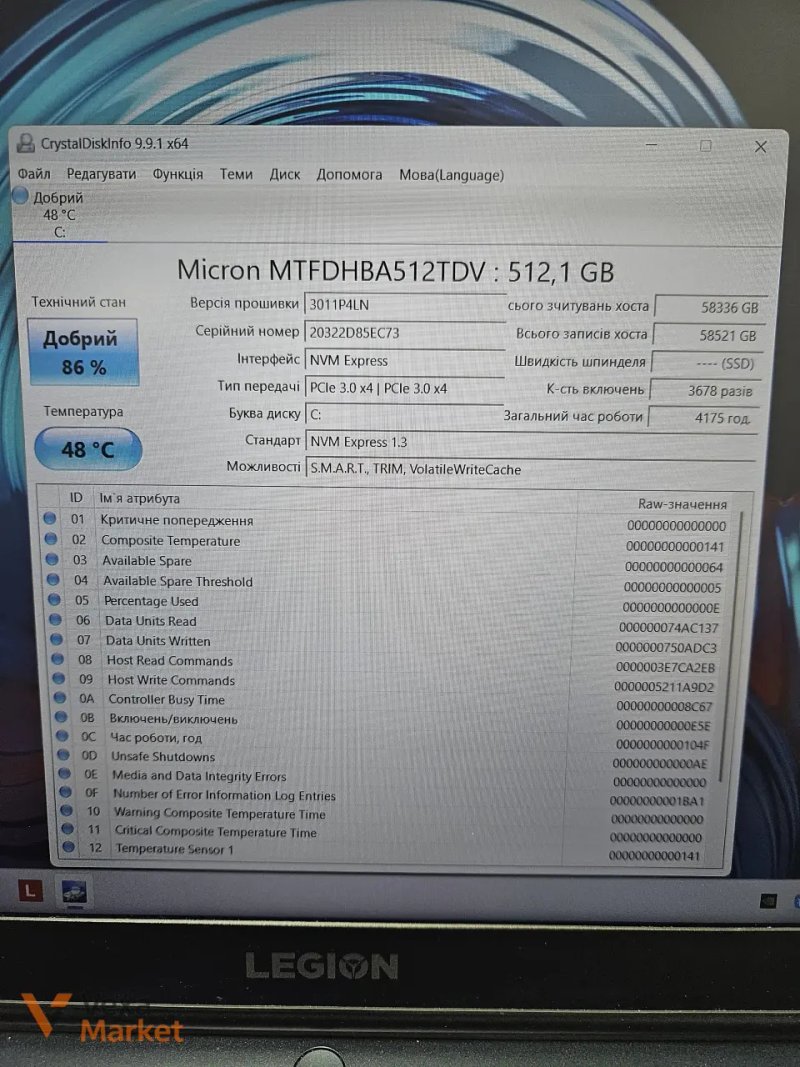Click raw value 000000074AC137

pyautogui.click(x=668, y=628)
